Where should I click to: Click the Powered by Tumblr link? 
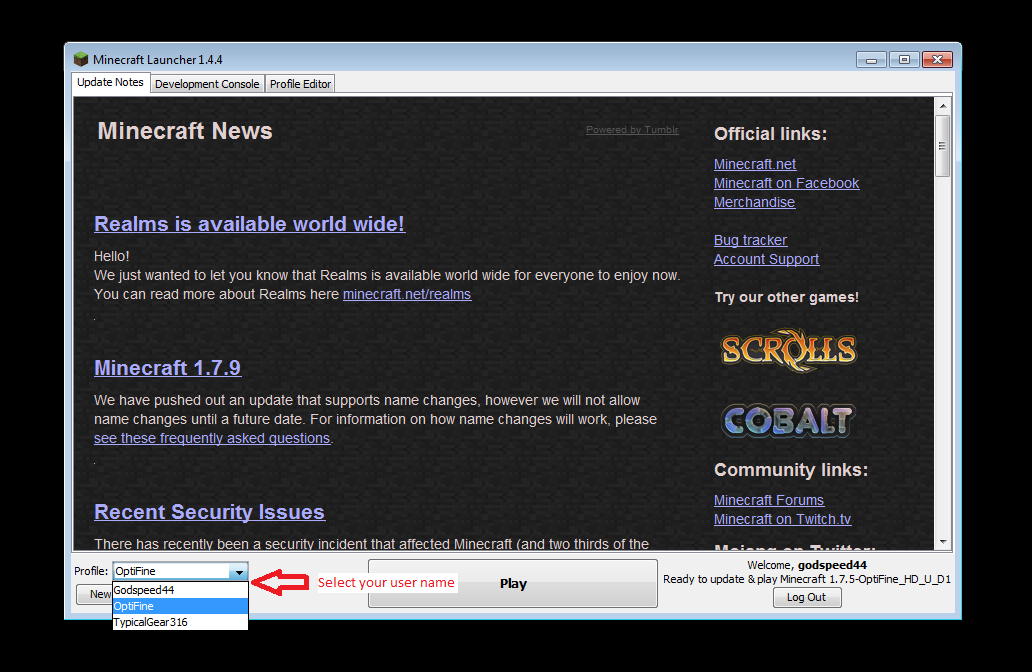(632, 130)
